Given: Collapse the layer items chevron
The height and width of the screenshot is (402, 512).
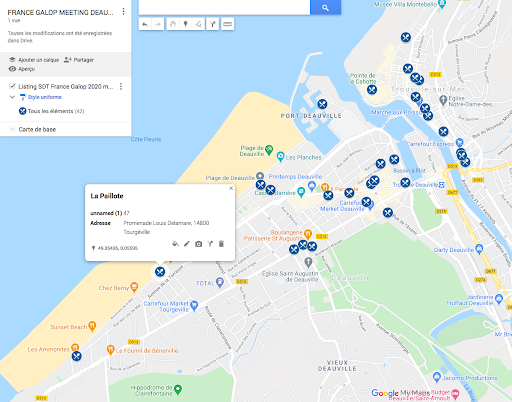Looking at the screenshot, I should tap(12, 97).
